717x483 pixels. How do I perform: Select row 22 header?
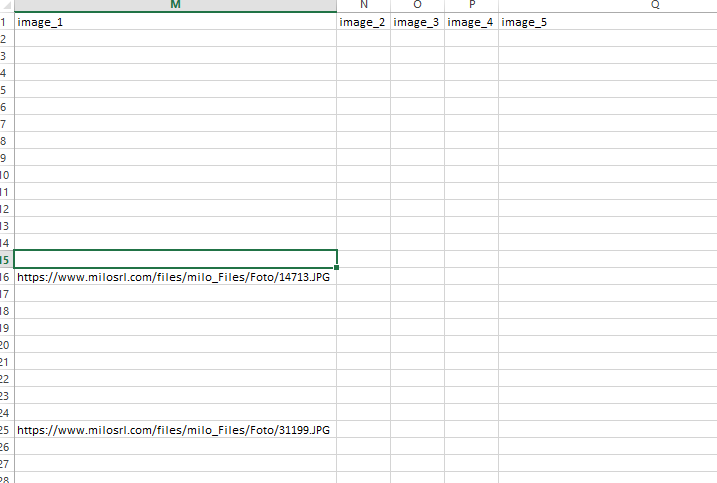coord(7,379)
